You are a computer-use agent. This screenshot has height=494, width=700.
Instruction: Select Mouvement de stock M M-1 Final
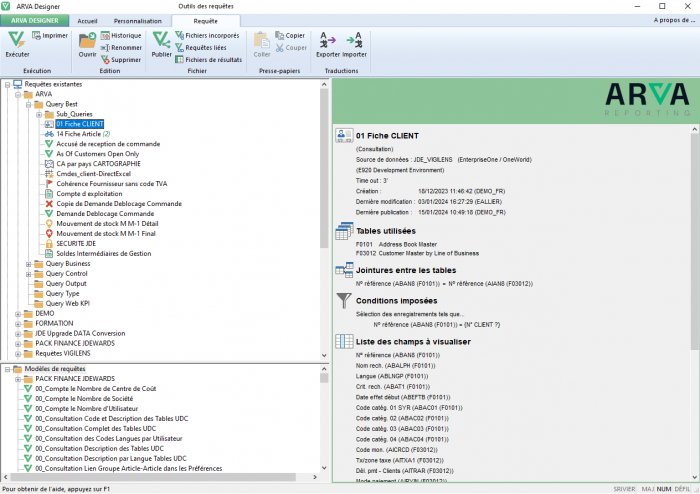pyautogui.click(x=105, y=233)
